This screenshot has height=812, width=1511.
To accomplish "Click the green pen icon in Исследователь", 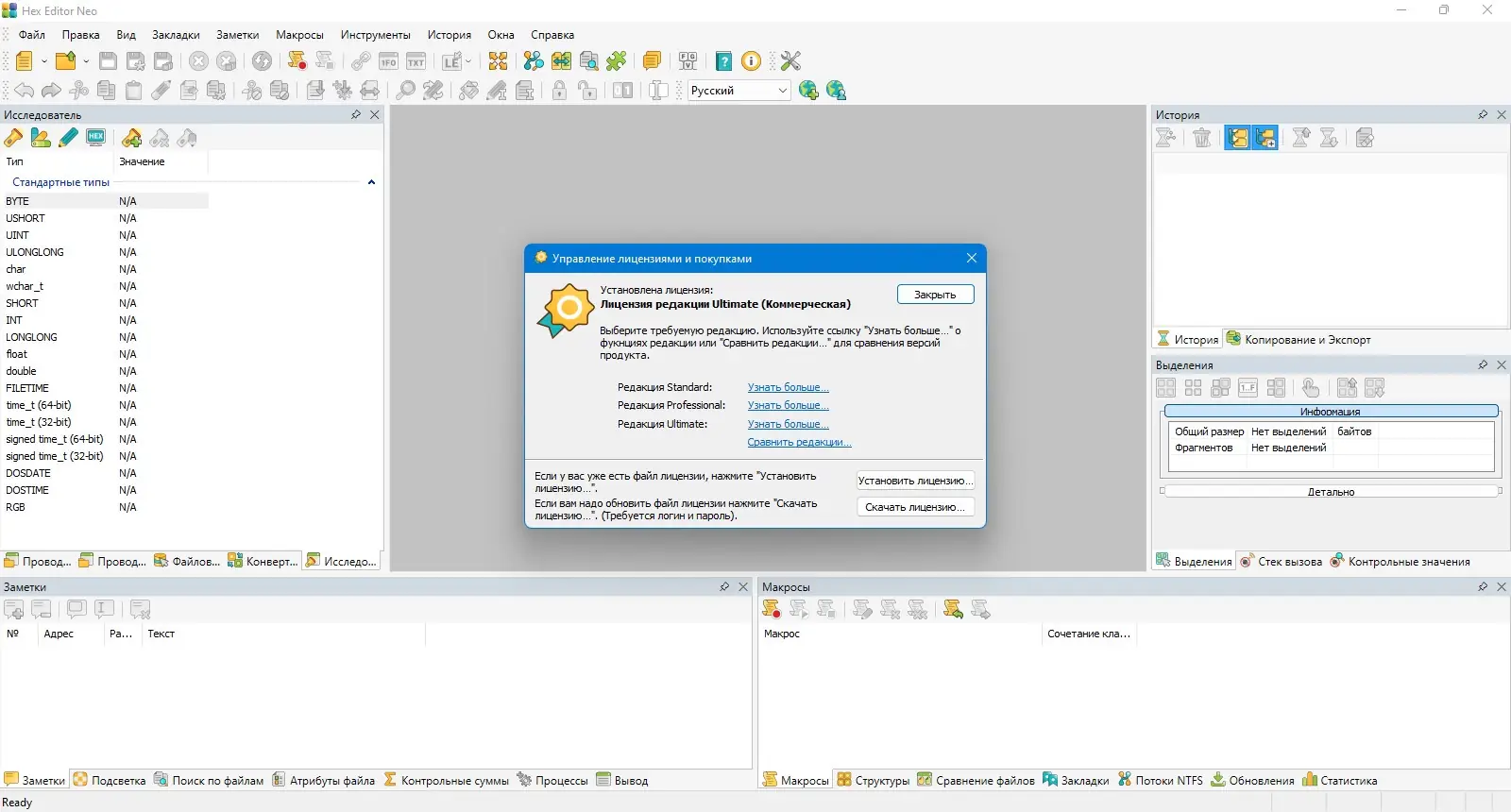I will click(68, 138).
